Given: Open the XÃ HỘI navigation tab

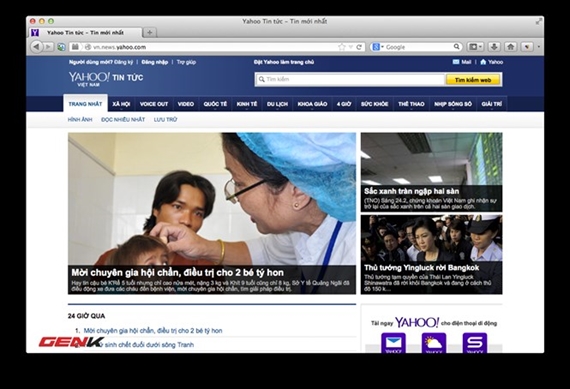Looking at the screenshot, I should 121,104.
